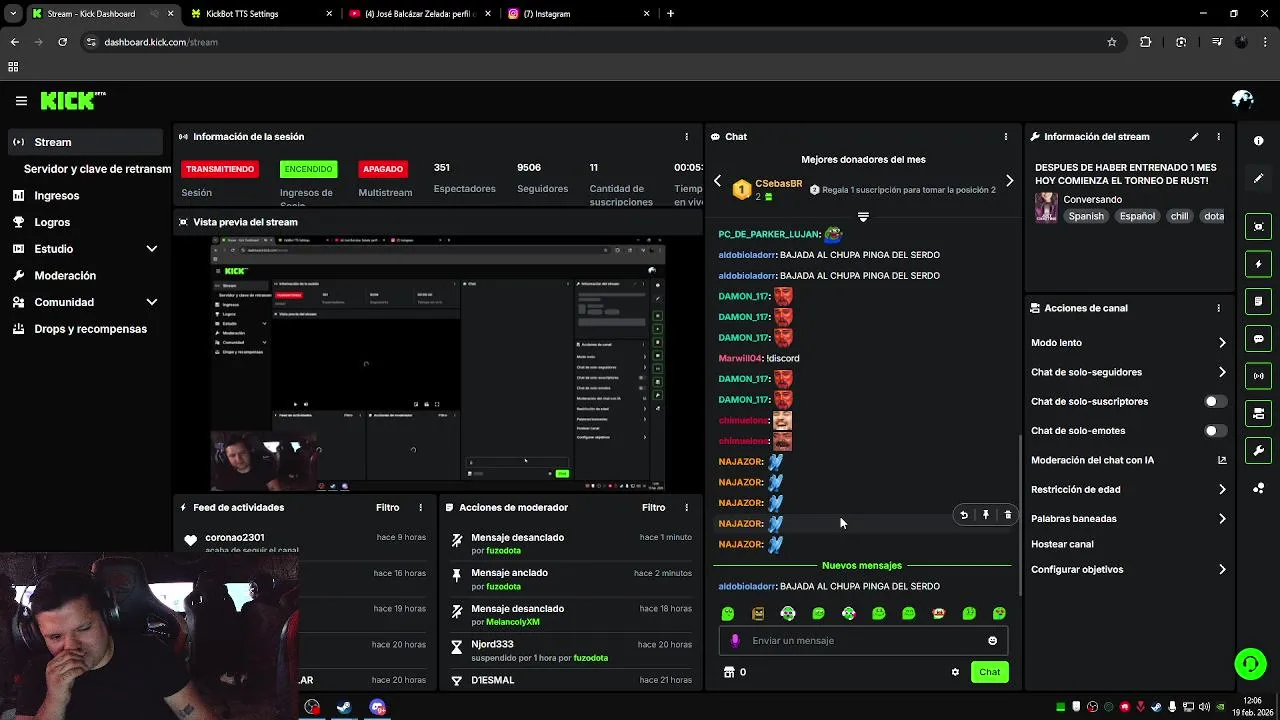Click the green headset support button
The height and width of the screenshot is (720, 1280).
coord(1249,663)
